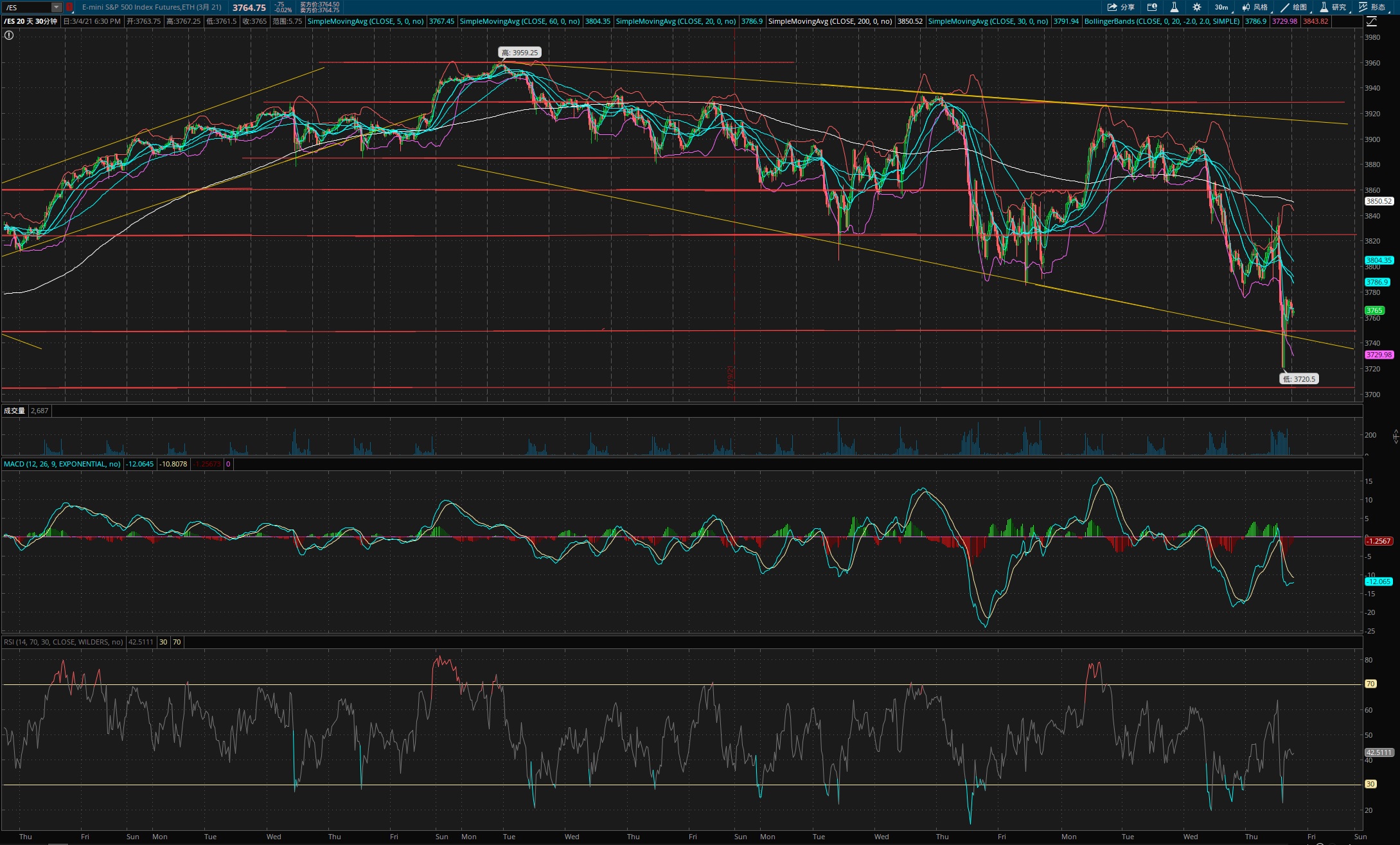Image resolution: width=1400 pixels, height=845 pixels.
Task: Click the 3804.35 cyan price axis tag
Action: pyautogui.click(x=1379, y=260)
